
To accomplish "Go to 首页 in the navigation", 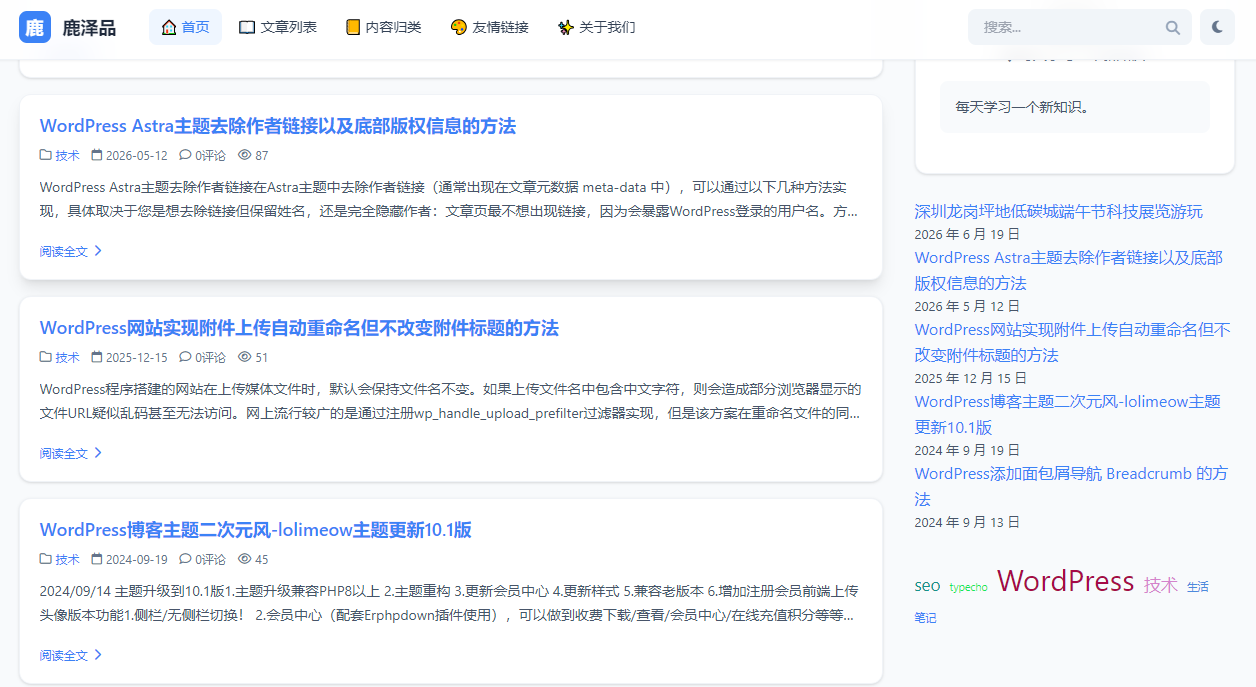I will [x=185, y=27].
